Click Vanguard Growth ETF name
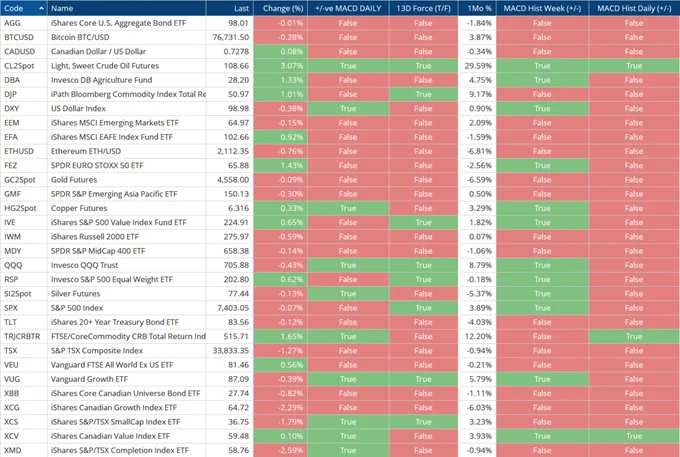The image size is (680, 457). [89, 379]
